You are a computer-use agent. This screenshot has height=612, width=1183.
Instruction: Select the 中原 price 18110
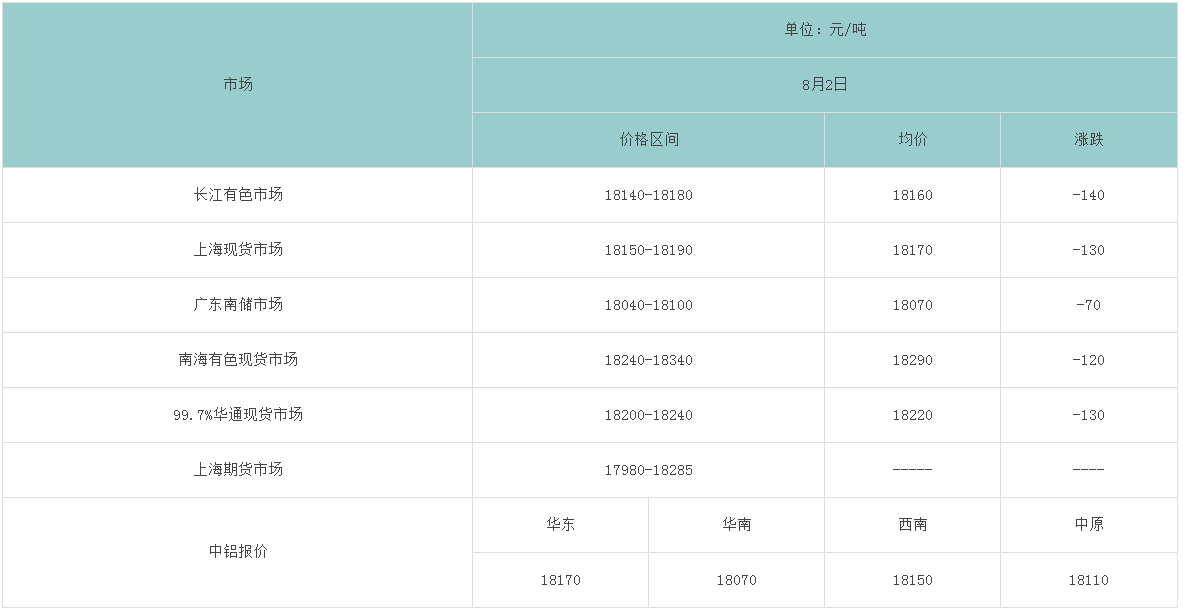click(x=1088, y=580)
